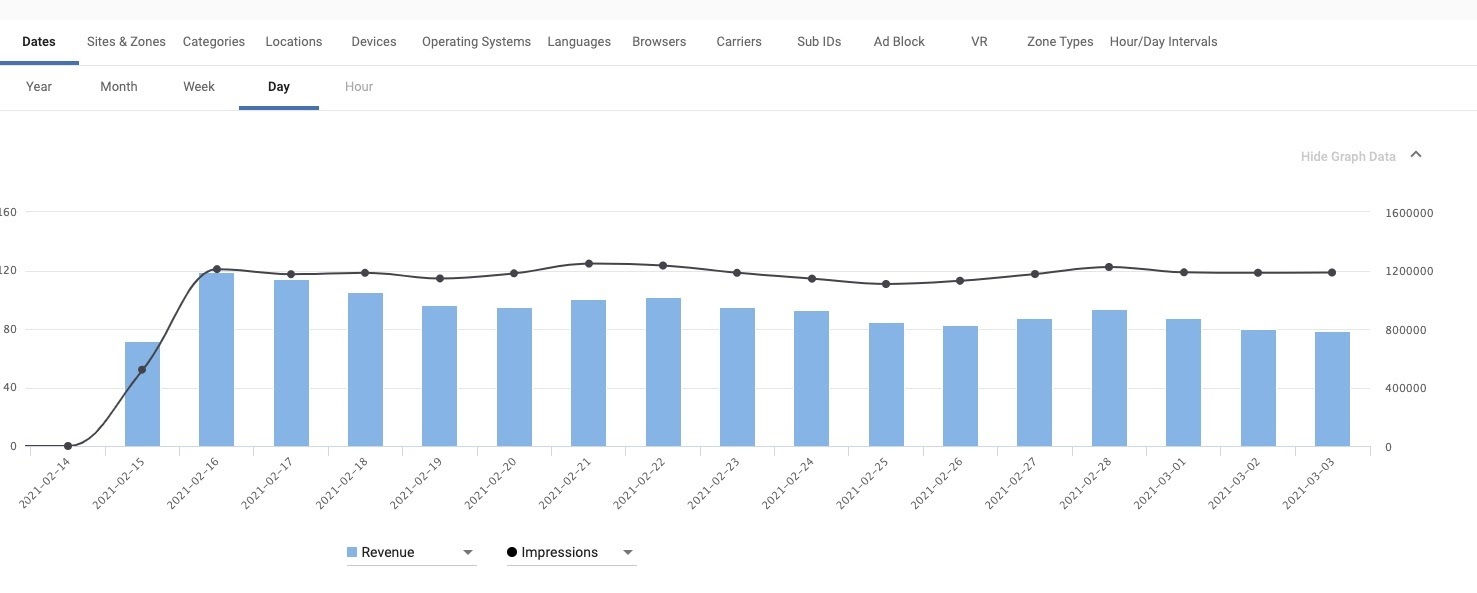Screen dimensions: 1477x593
Task: Collapse graph using the chevron up icon
Action: pyautogui.click(x=1415, y=155)
